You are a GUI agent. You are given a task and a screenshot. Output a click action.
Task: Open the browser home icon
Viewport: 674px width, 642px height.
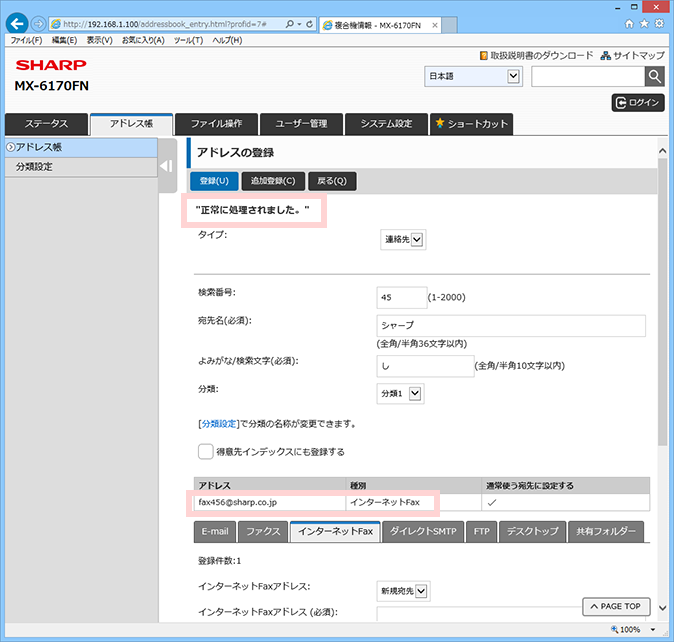(629, 24)
